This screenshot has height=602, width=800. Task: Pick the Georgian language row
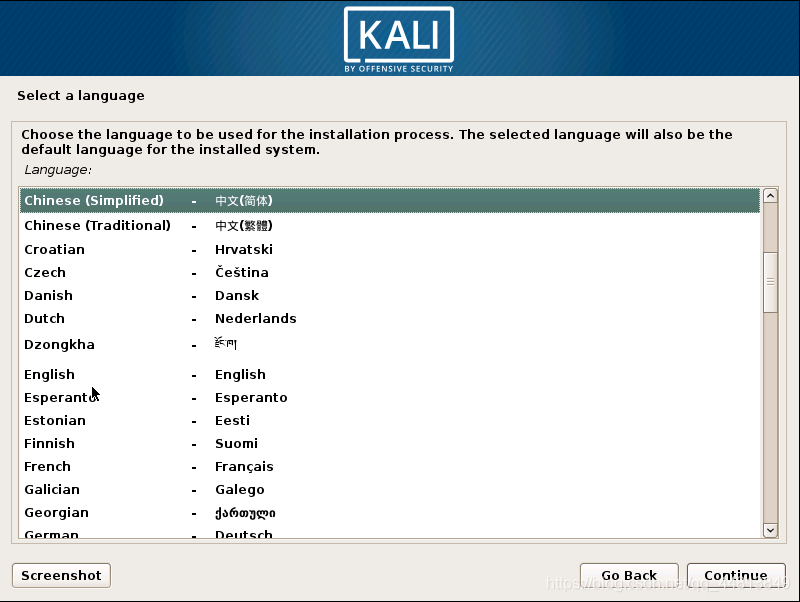point(390,512)
